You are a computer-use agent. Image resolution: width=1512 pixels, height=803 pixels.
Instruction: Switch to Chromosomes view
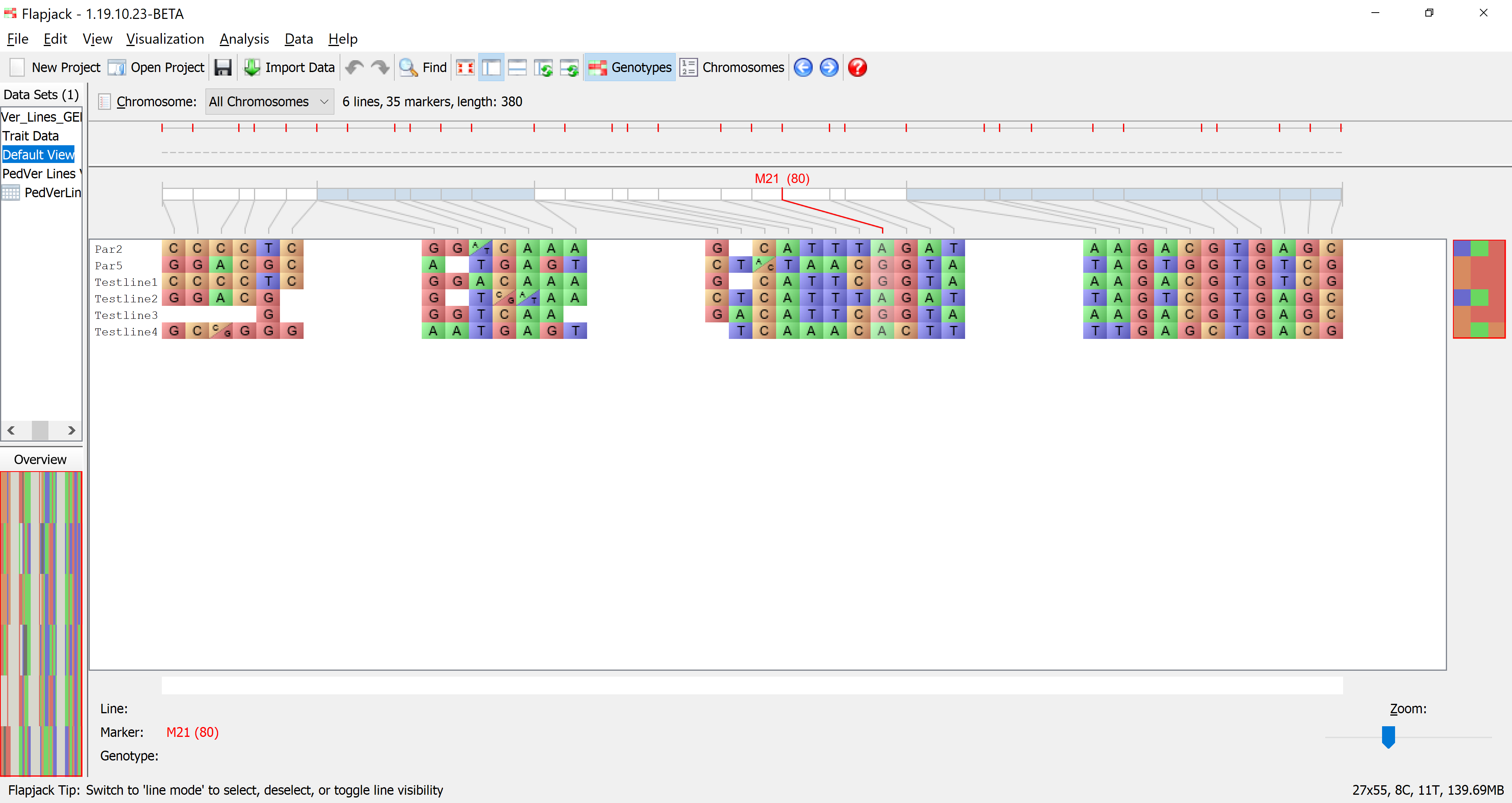[x=732, y=67]
